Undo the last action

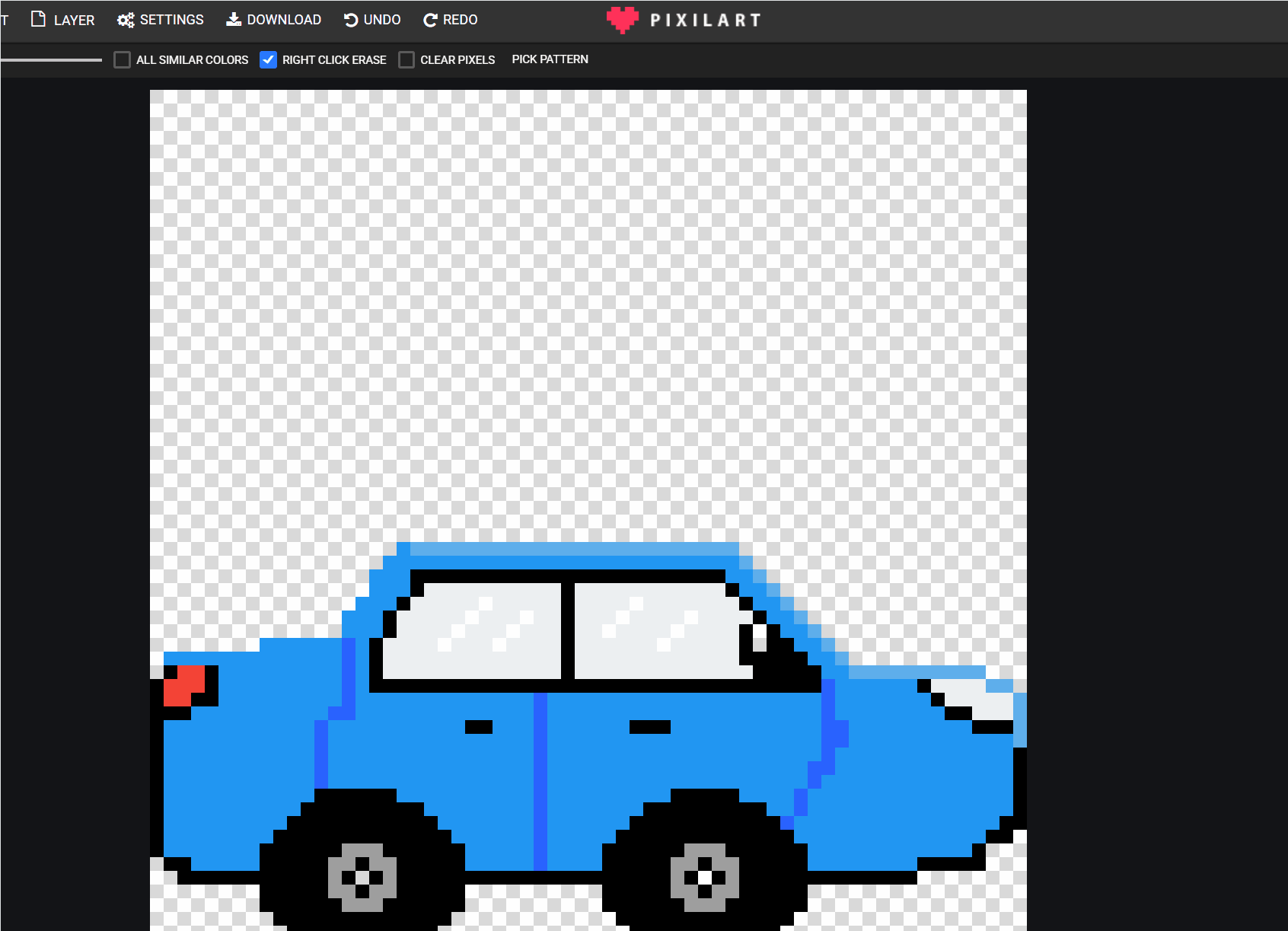tap(372, 20)
